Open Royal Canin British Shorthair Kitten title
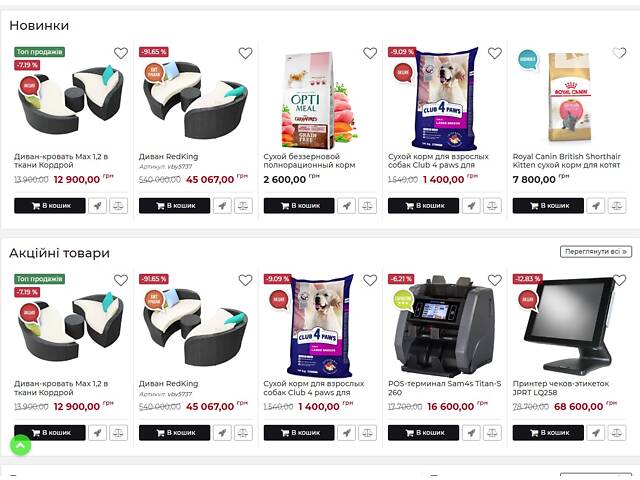Viewport: 640px width, 480px height. click(x=567, y=161)
